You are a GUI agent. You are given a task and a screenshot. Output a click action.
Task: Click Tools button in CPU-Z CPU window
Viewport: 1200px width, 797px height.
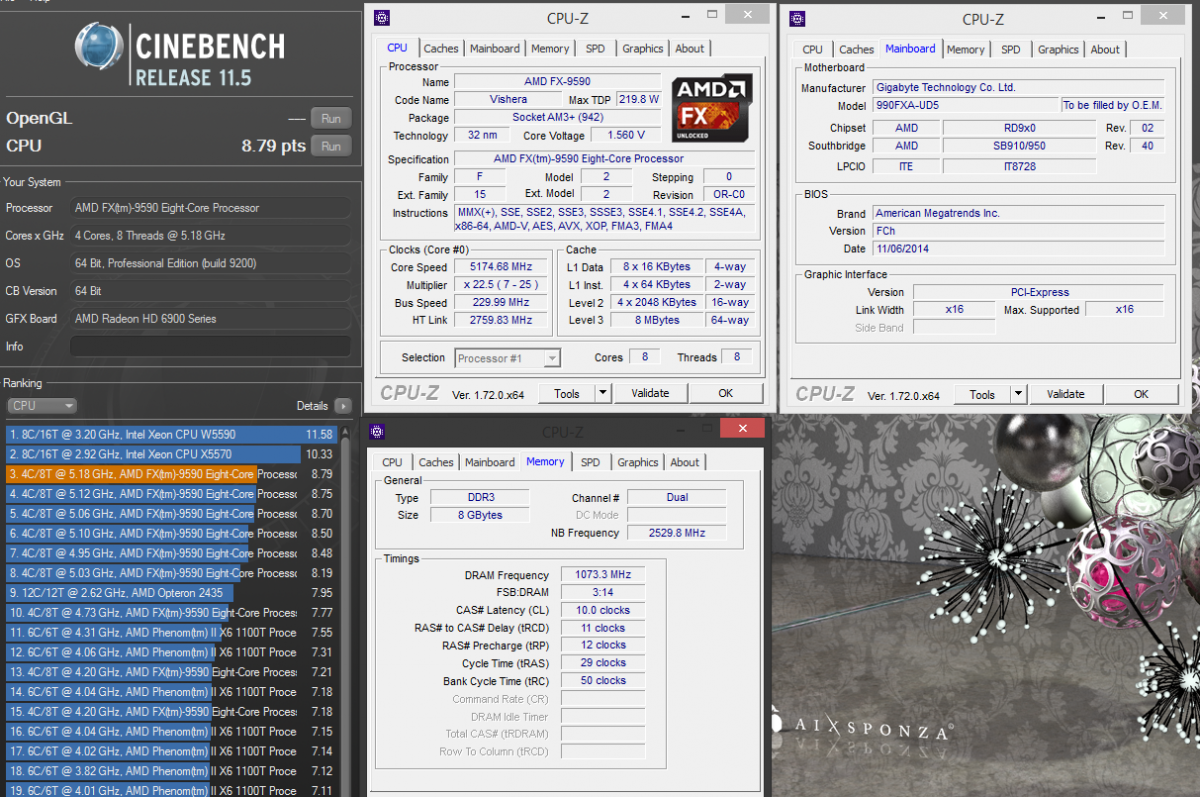click(567, 394)
